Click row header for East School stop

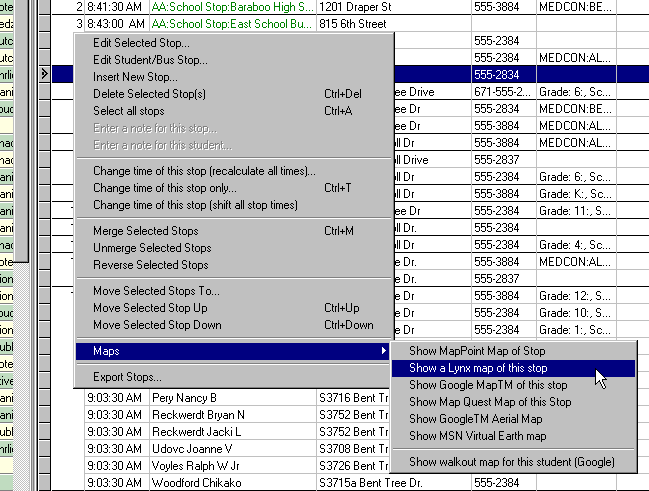tap(45, 24)
